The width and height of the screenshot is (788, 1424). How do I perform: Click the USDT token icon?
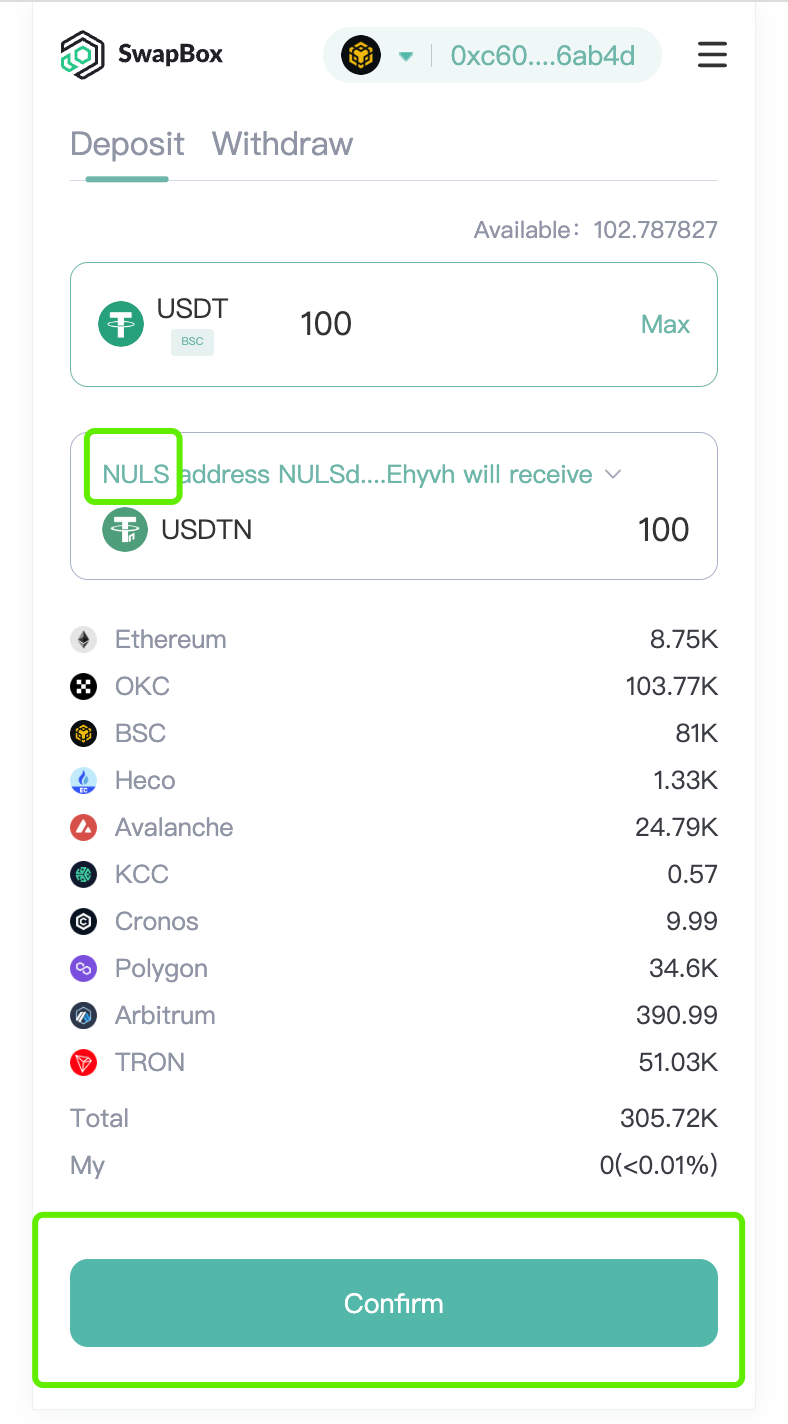pos(121,324)
